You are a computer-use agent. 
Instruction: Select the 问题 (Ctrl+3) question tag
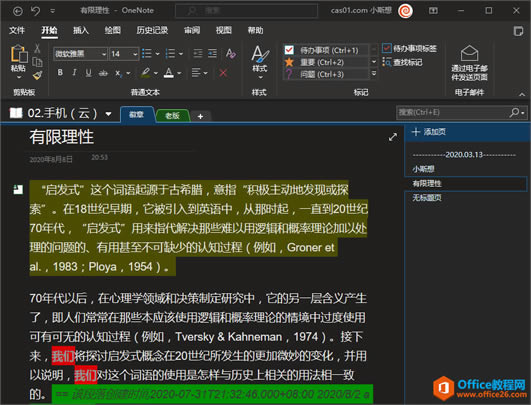(326, 74)
